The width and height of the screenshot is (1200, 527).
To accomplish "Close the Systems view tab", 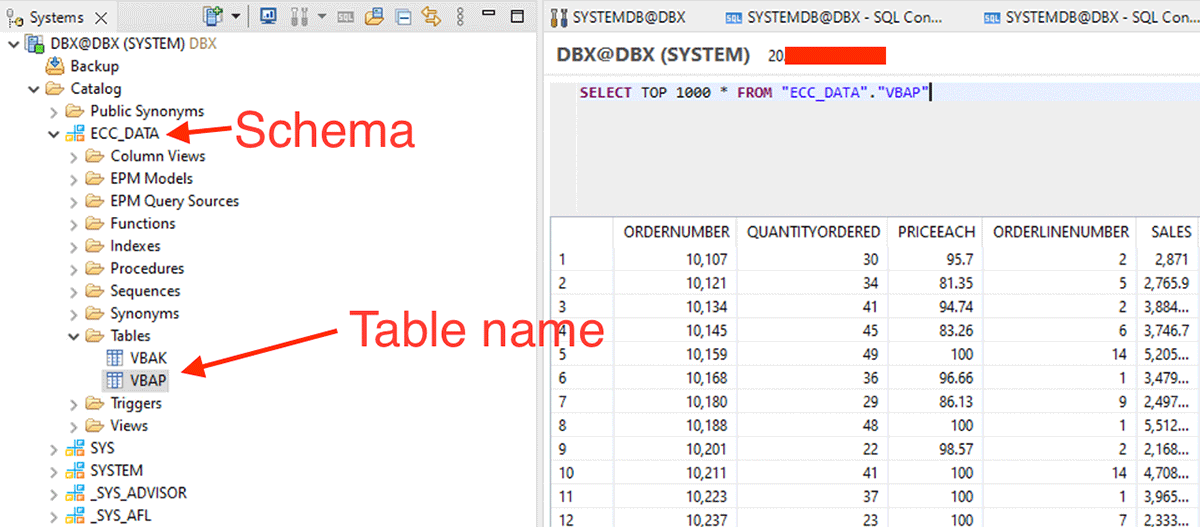I will pyautogui.click(x=100, y=18).
